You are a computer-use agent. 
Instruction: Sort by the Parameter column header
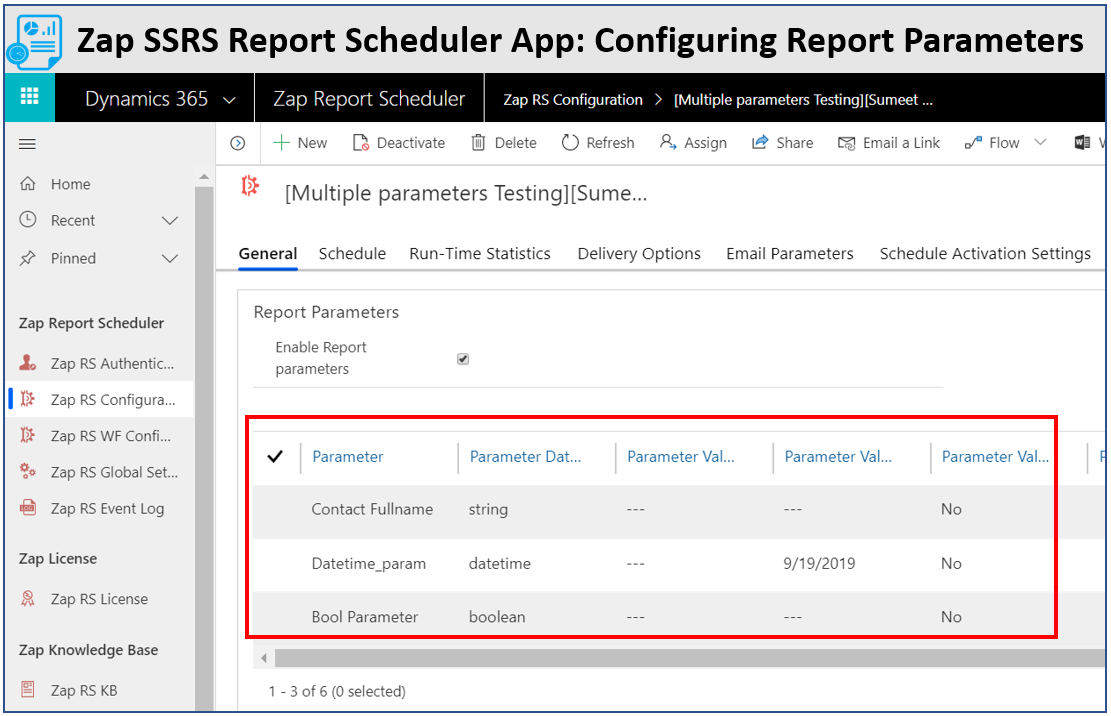pyautogui.click(x=348, y=457)
